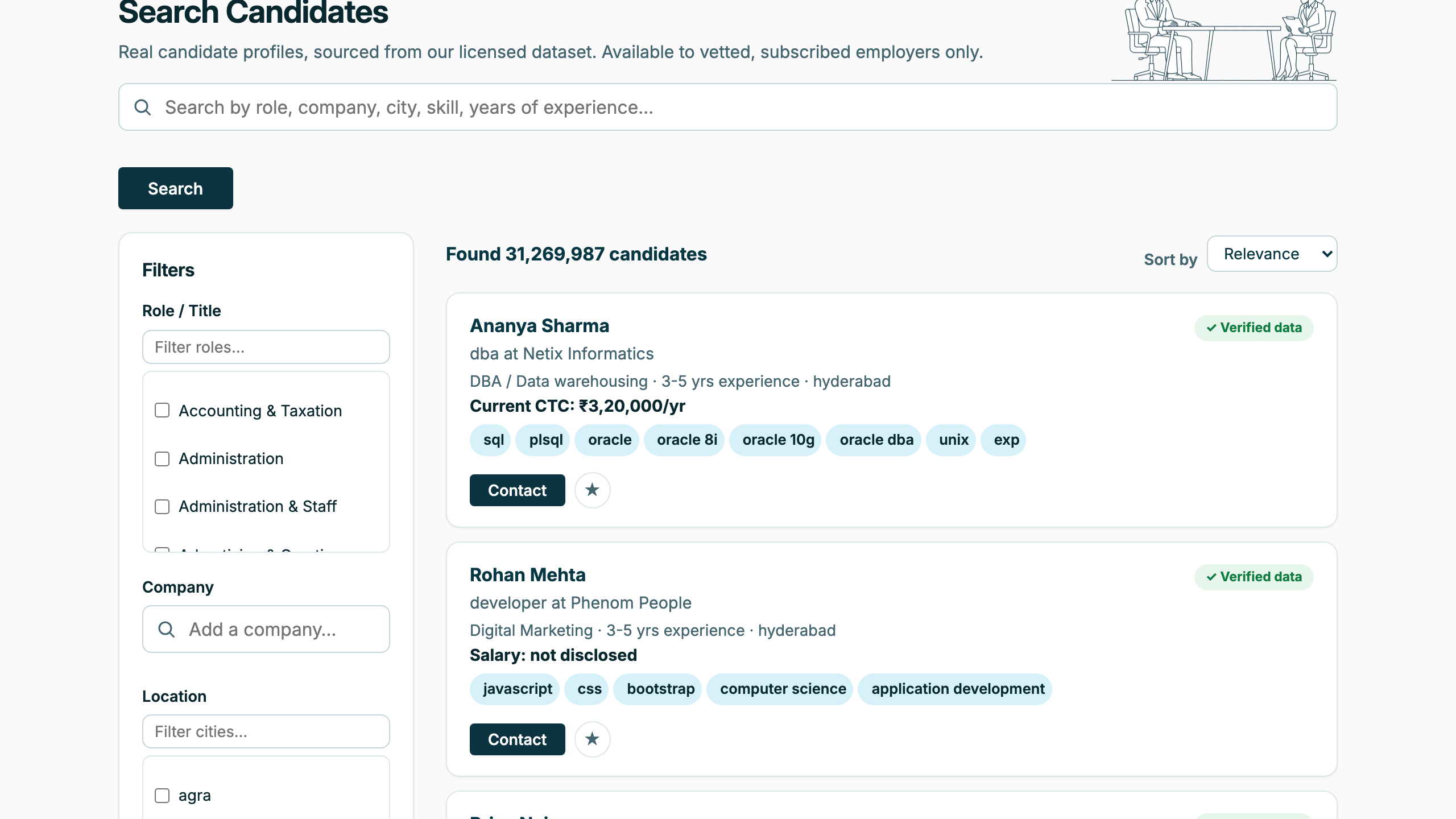Screen dimensions: 1456x819
Task: Contact Ananya Sharma
Action: point(517,490)
